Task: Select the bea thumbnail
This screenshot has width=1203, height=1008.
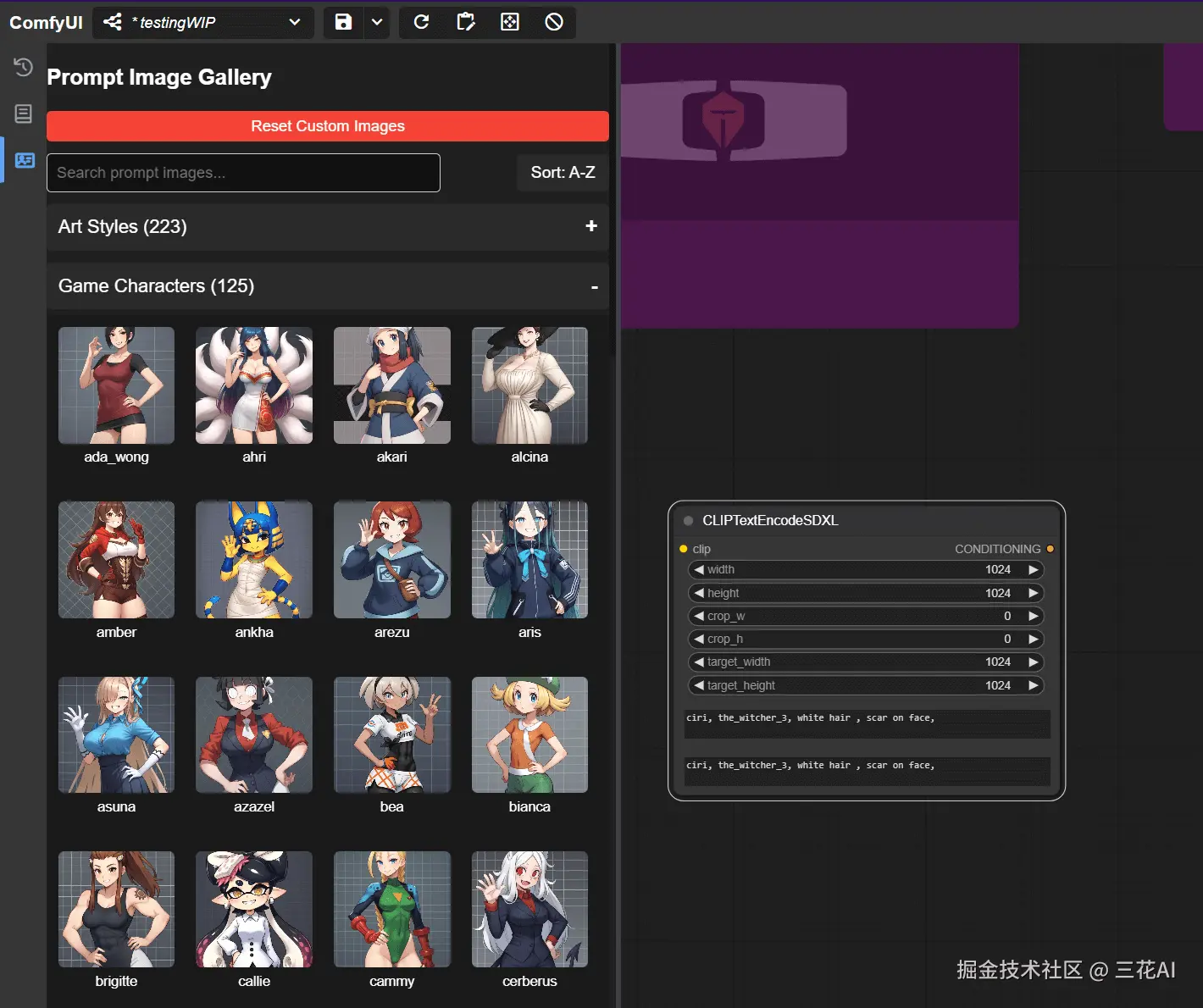Action: tap(392, 734)
